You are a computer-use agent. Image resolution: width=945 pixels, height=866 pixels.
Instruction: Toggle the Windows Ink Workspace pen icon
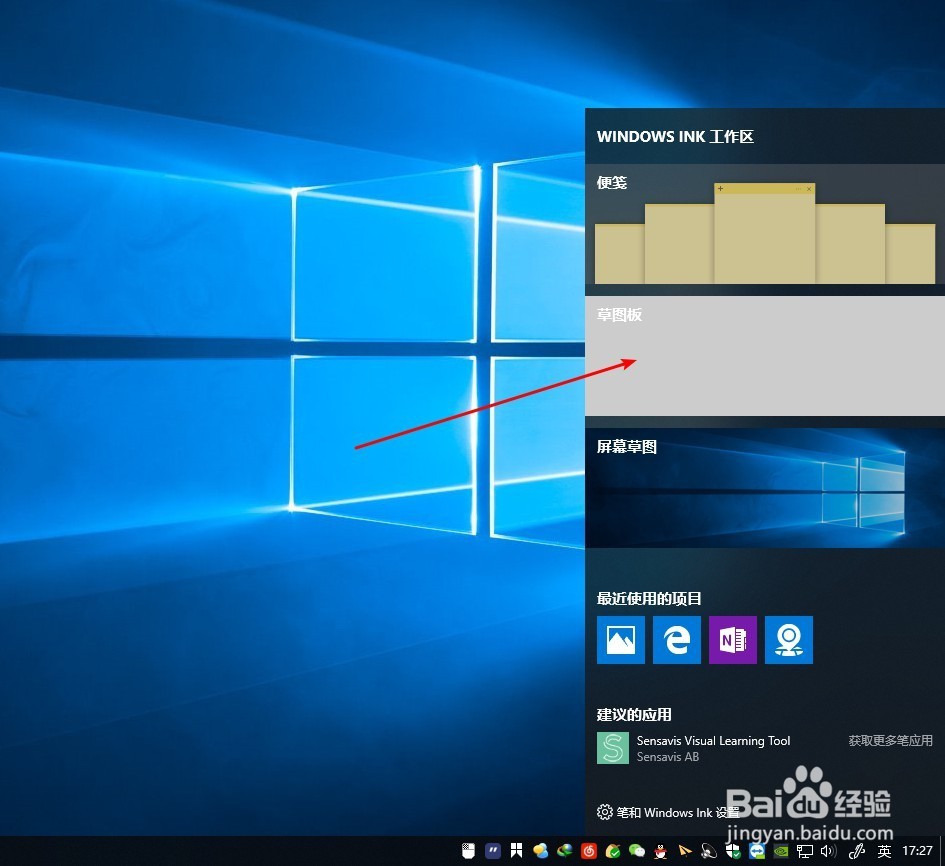(x=857, y=851)
